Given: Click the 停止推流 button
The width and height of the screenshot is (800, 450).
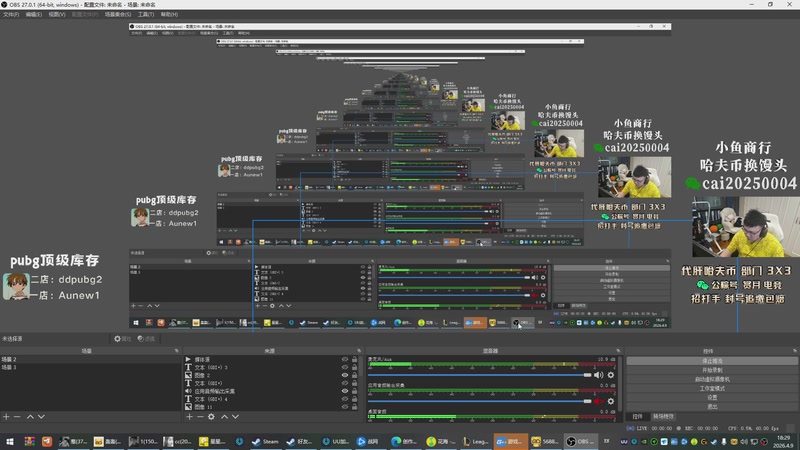Looking at the screenshot, I should pos(712,361).
